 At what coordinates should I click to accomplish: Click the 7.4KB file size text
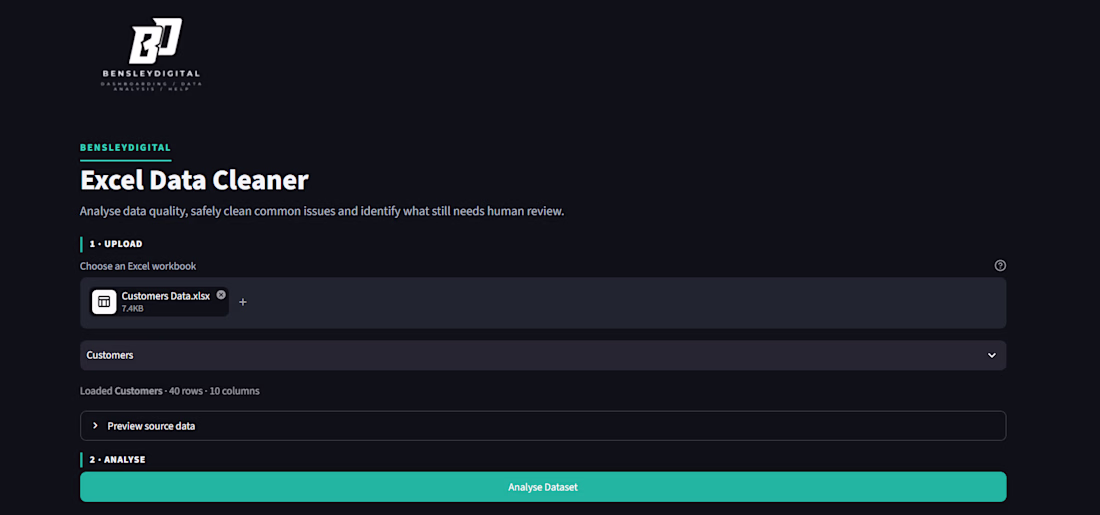tap(133, 308)
